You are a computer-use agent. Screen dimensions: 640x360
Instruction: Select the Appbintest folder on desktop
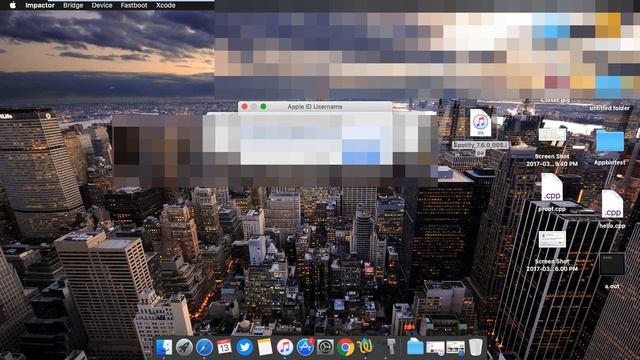click(610, 141)
